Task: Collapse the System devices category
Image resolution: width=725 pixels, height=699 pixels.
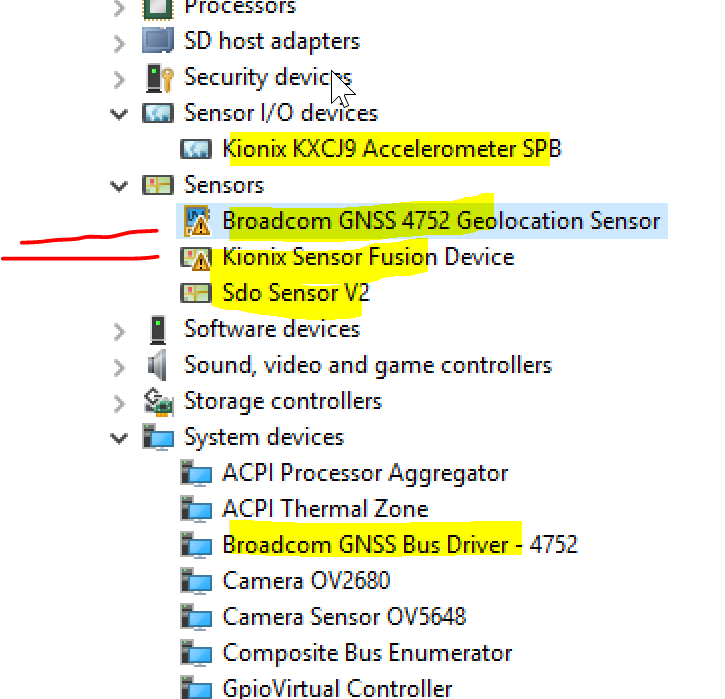Action: coord(120,437)
